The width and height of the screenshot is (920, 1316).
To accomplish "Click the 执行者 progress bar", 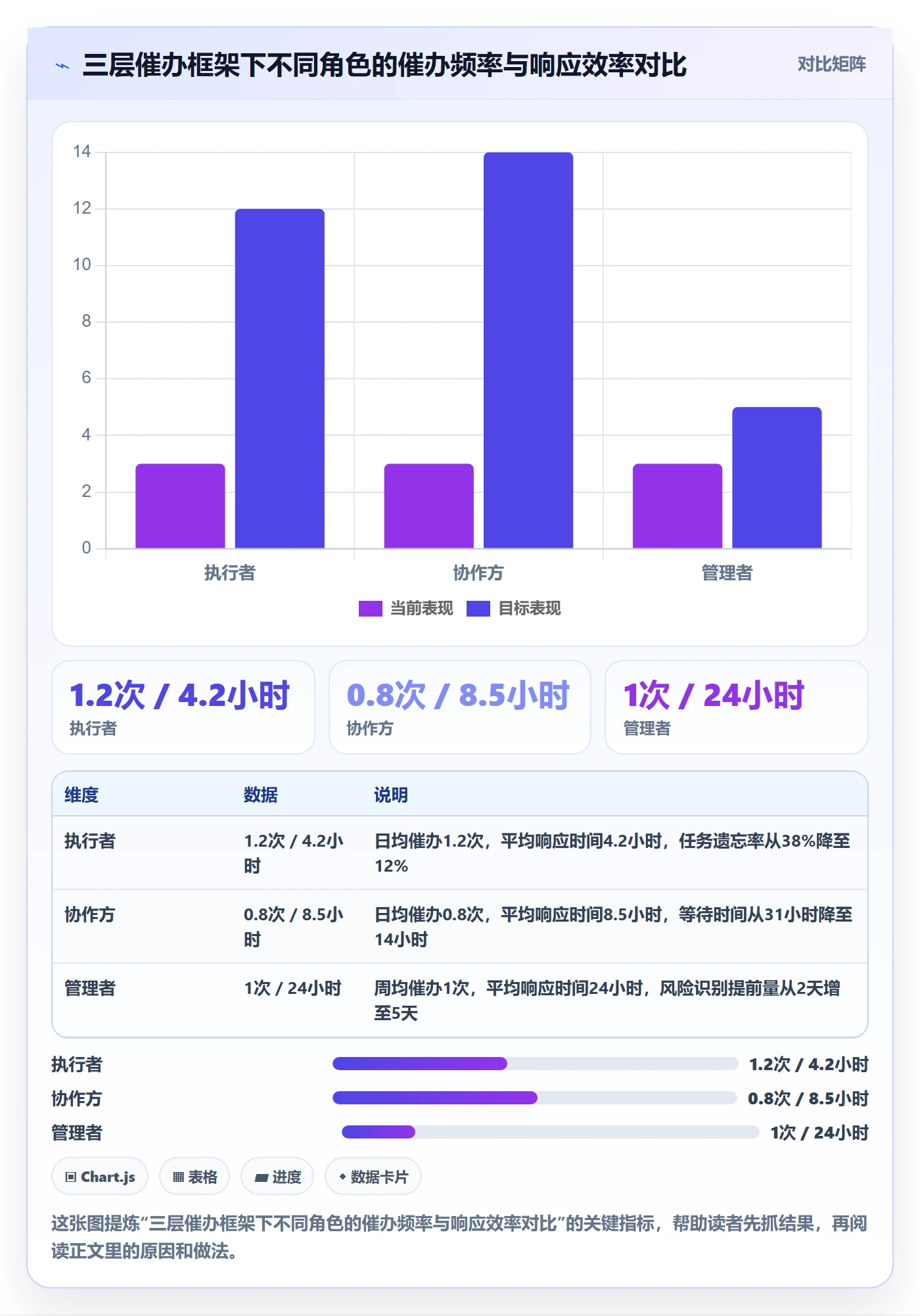I will click(x=535, y=1064).
